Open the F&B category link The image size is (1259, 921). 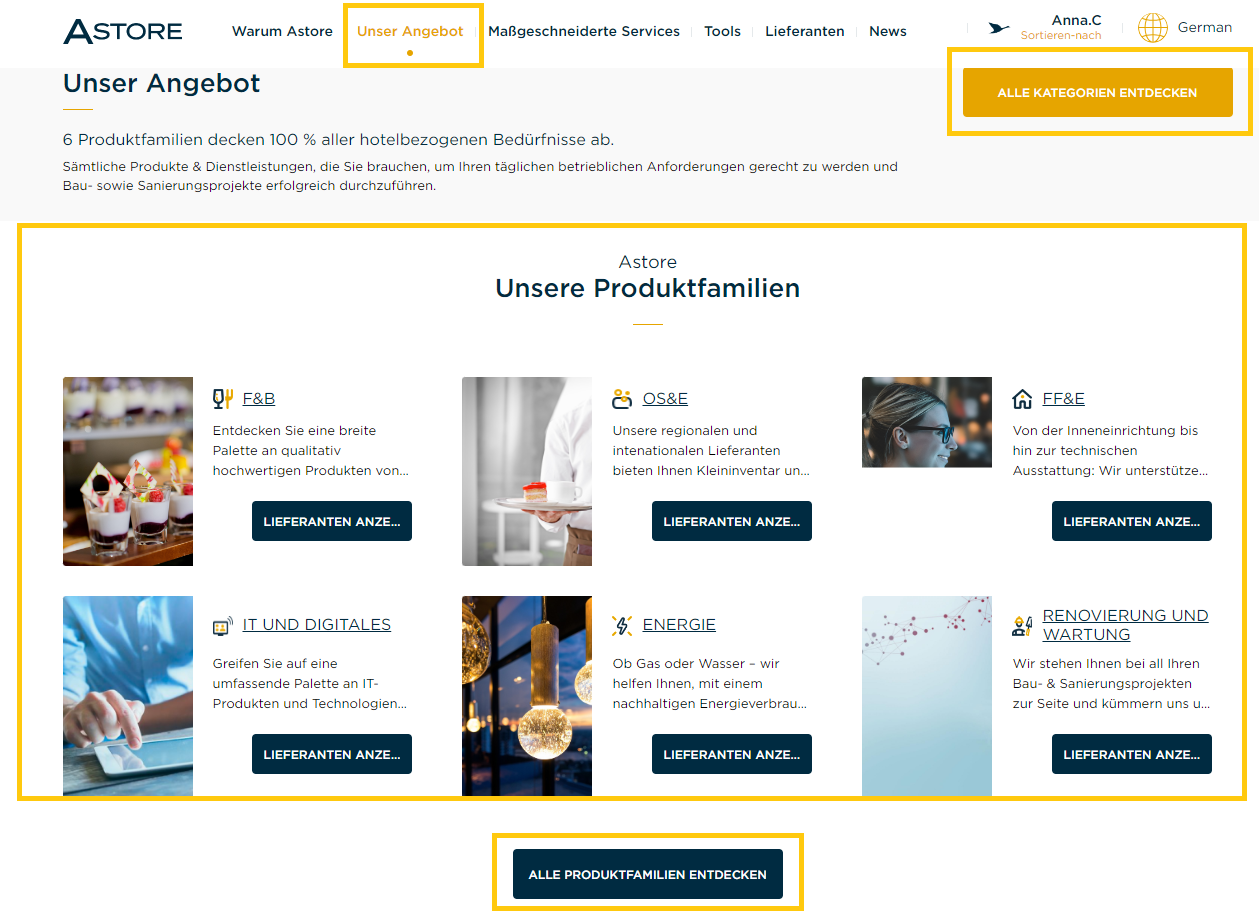coord(259,399)
